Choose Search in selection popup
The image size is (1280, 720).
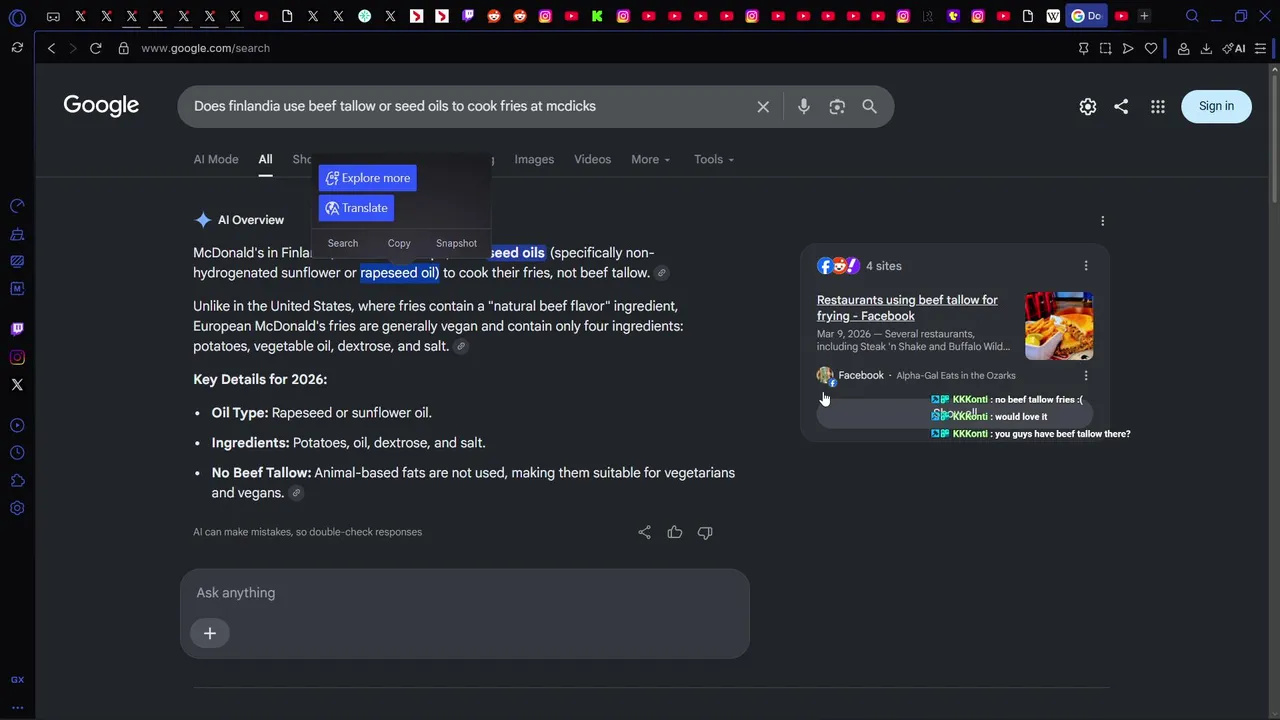[343, 243]
